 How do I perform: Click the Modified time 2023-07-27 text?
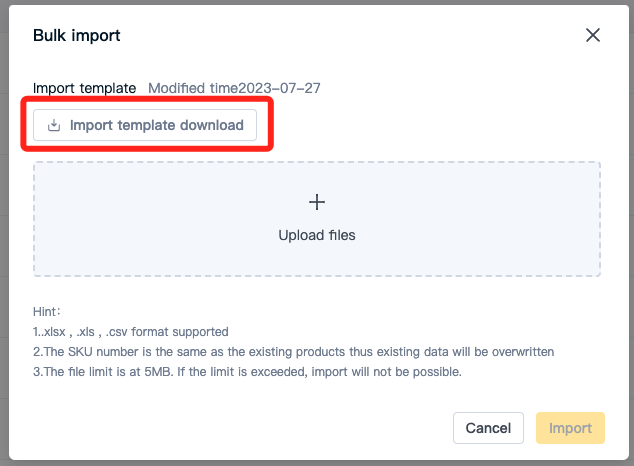click(x=235, y=88)
